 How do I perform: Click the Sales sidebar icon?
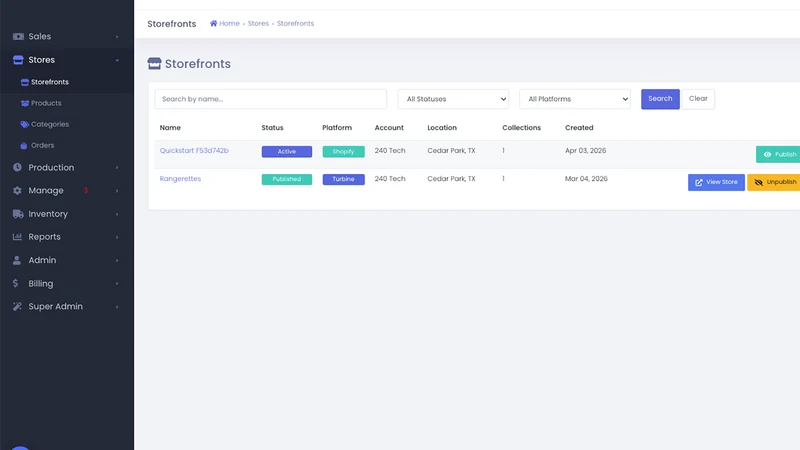(18, 36)
